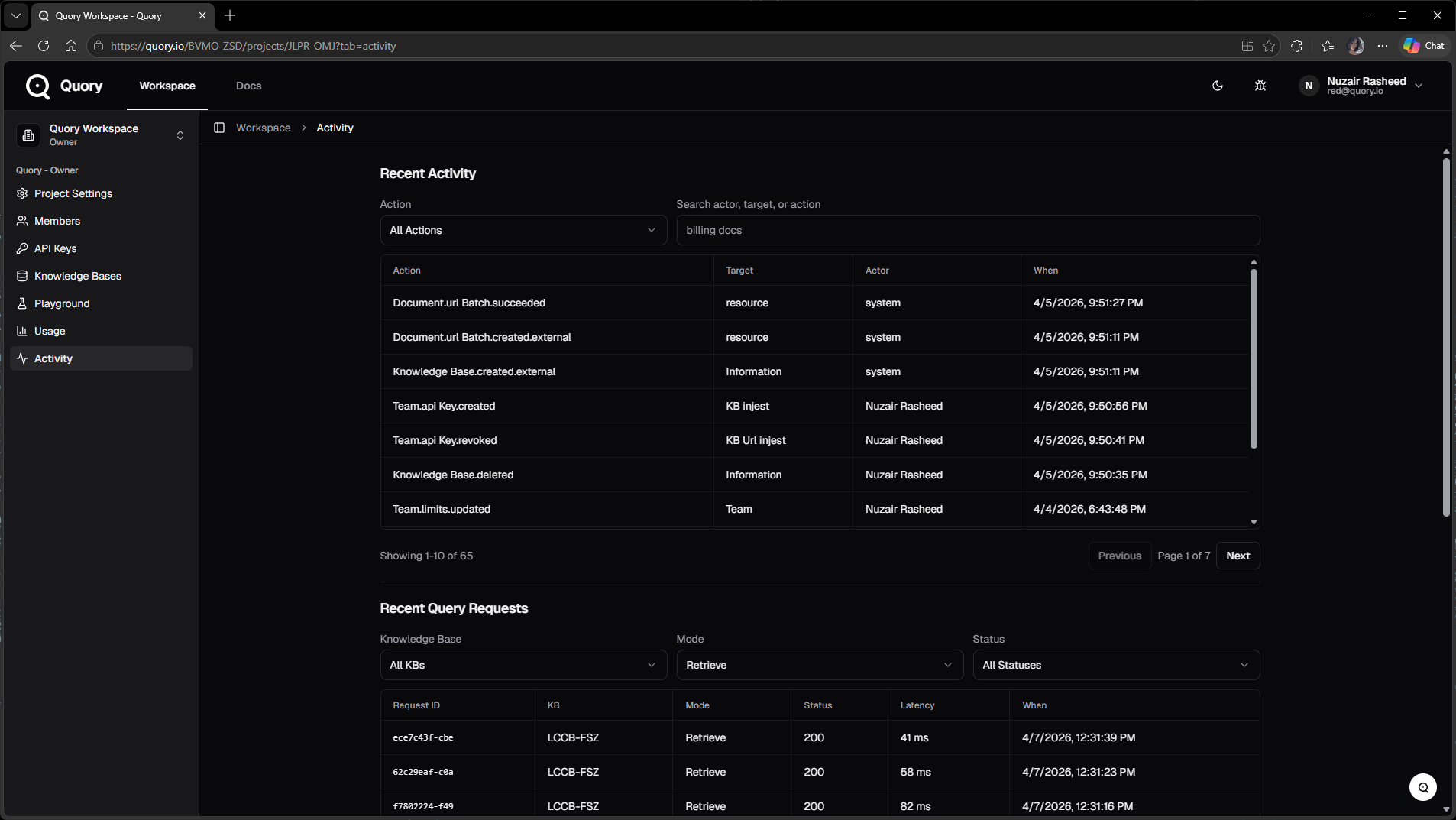Expand the Quory Workspace switcher
The width and height of the screenshot is (1456, 820).
click(102, 135)
